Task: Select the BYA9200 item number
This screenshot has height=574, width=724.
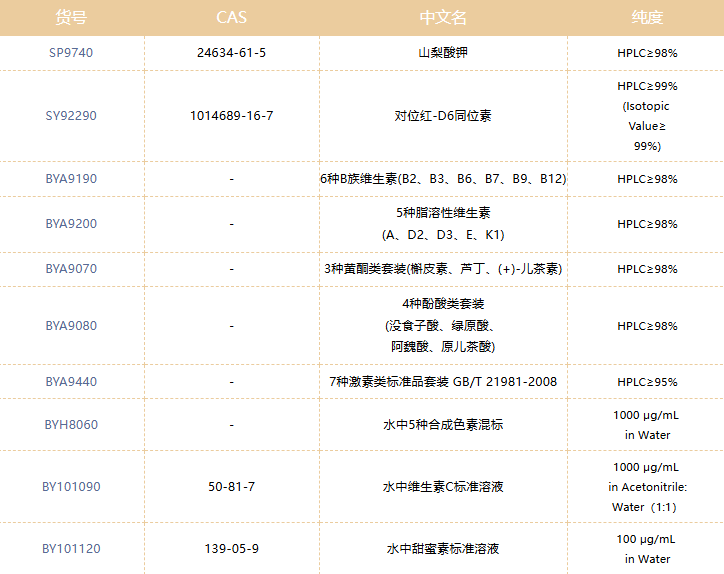Action: pos(71,224)
